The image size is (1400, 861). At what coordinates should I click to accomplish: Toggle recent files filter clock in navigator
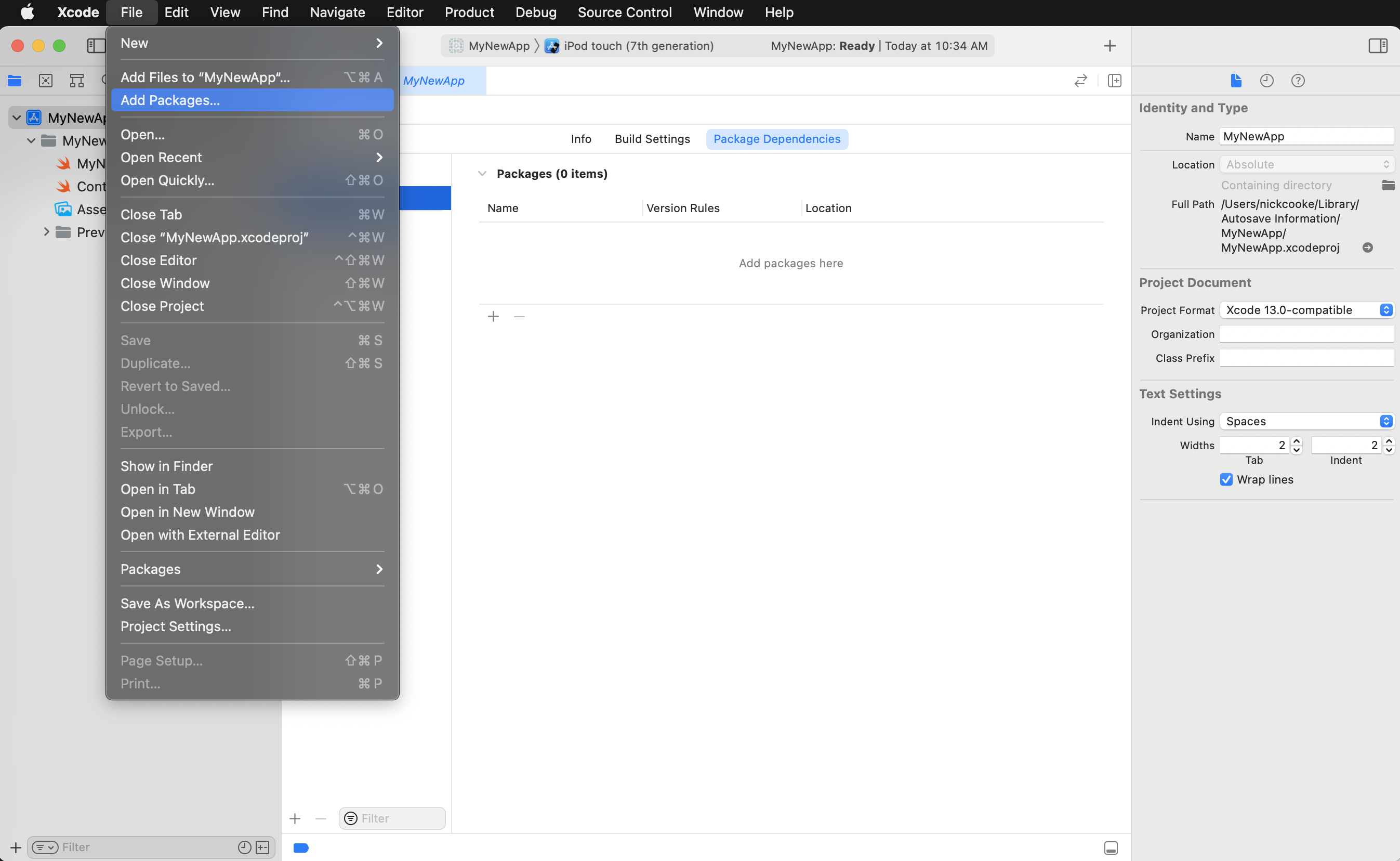tap(244, 847)
